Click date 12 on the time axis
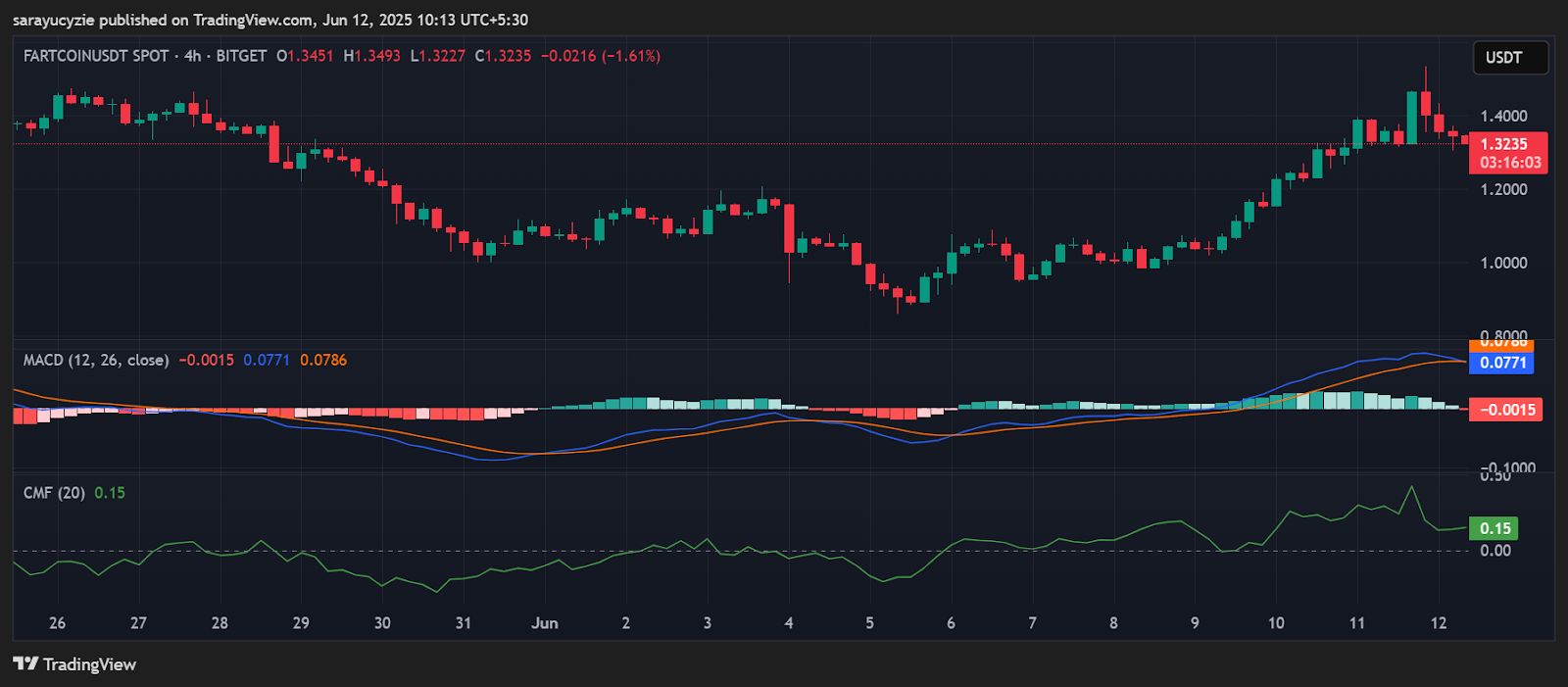This screenshot has width=1568, height=687. [1438, 623]
